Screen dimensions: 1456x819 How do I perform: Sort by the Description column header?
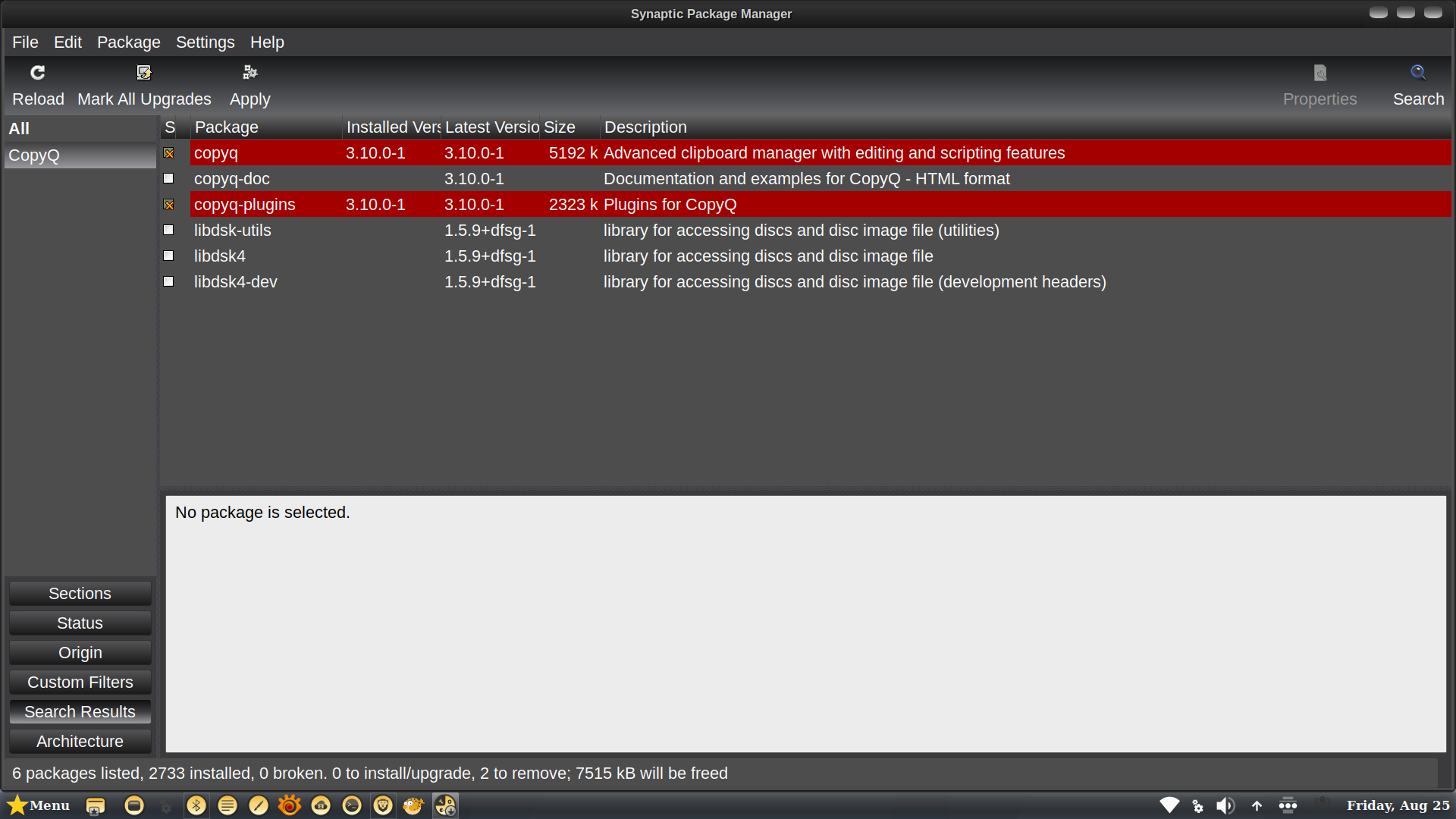1025,127
